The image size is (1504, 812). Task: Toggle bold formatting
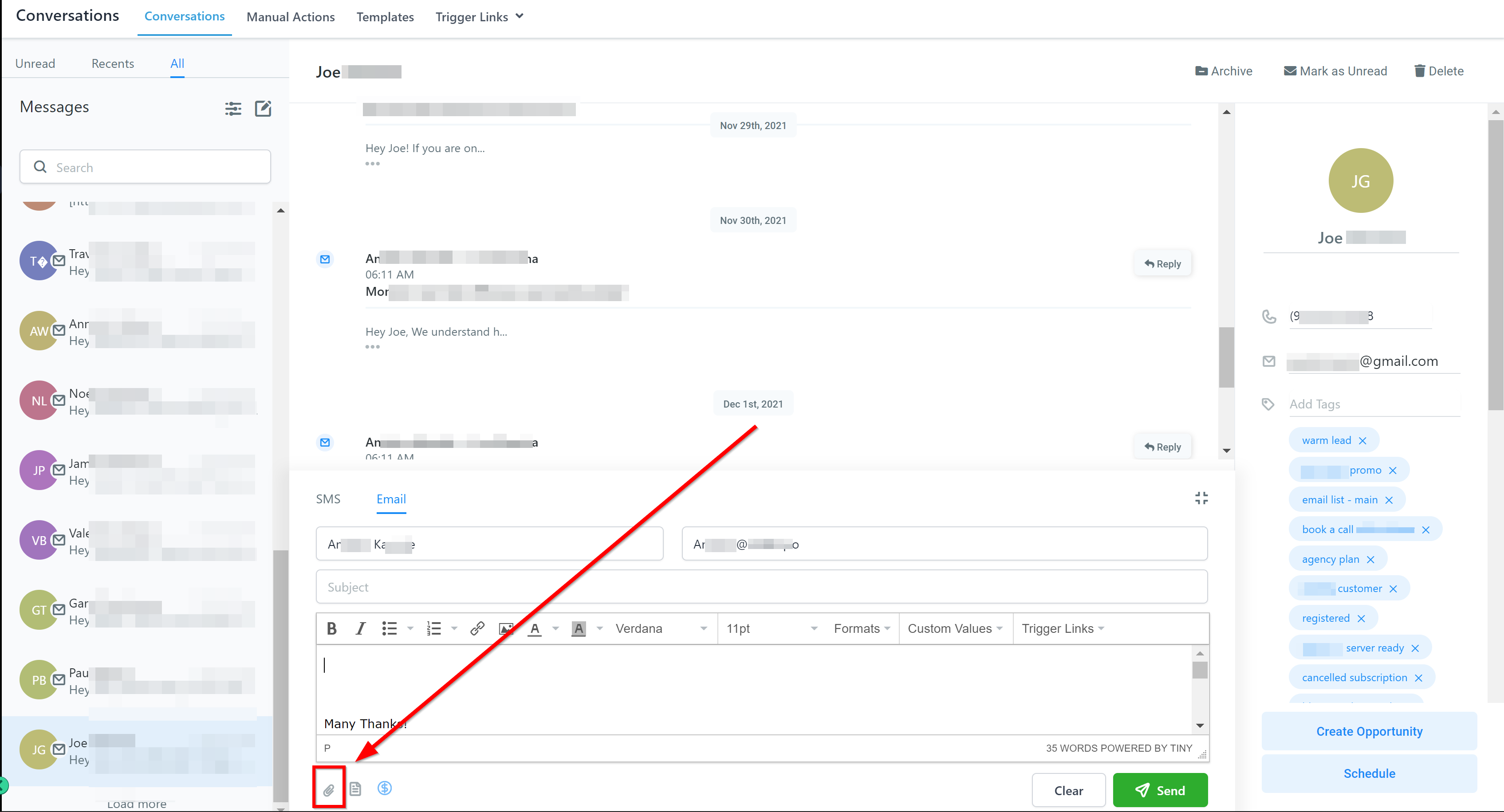pyautogui.click(x=331, y=628)
